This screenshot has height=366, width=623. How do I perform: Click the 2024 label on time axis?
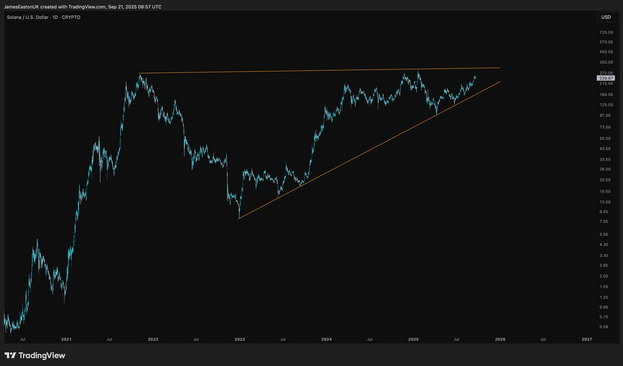pos(327,339)
